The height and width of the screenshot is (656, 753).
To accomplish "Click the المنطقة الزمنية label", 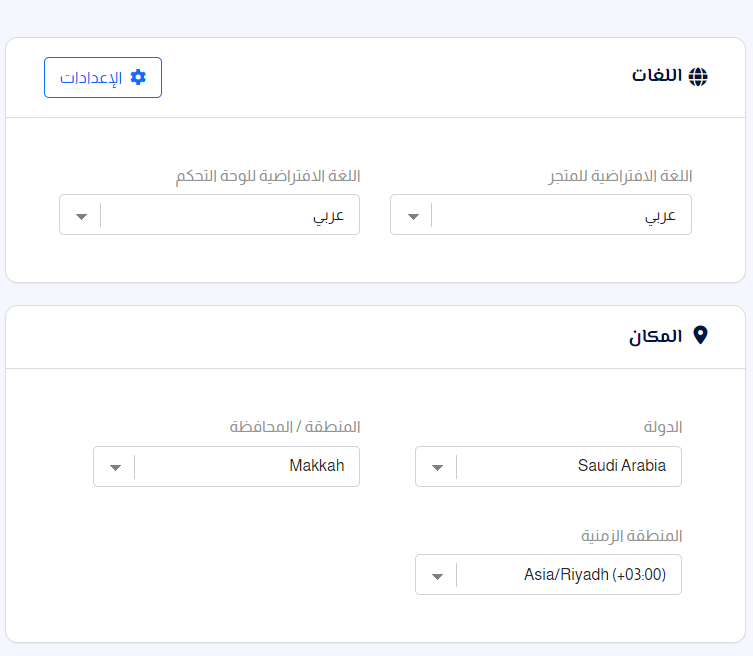I will coord(632,535).
